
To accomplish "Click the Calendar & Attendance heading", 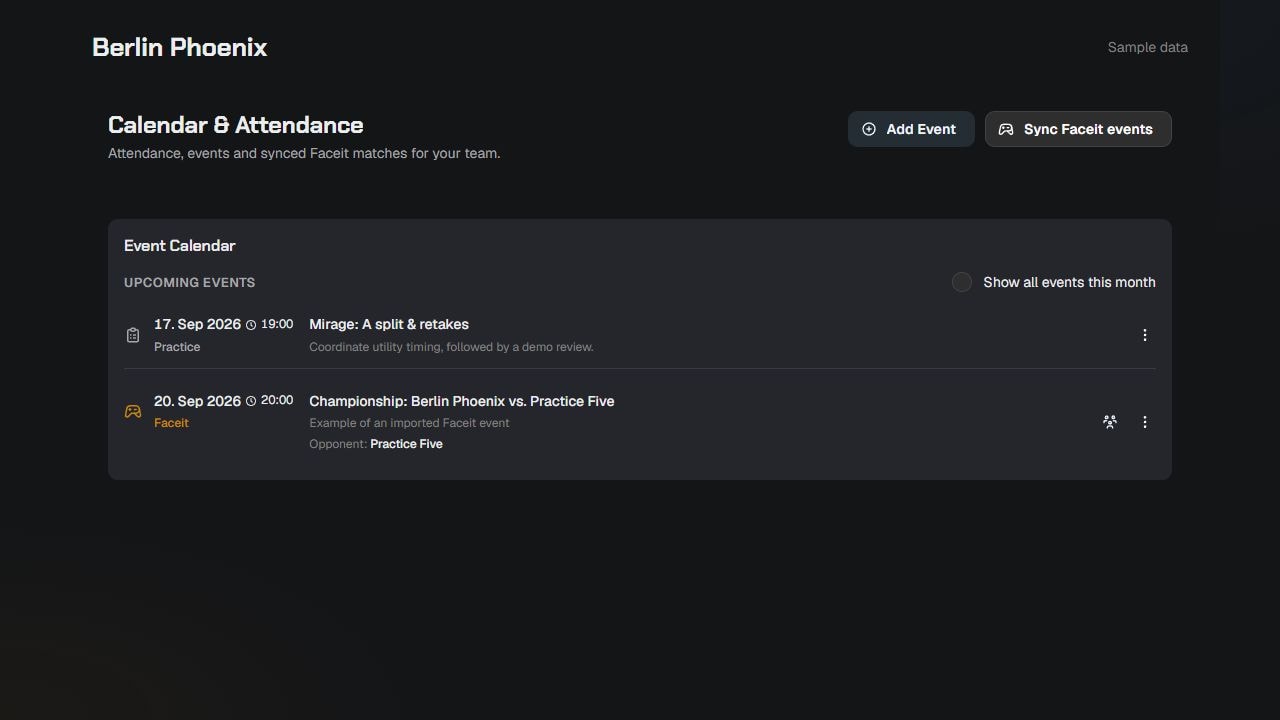I will click(236, 125).
